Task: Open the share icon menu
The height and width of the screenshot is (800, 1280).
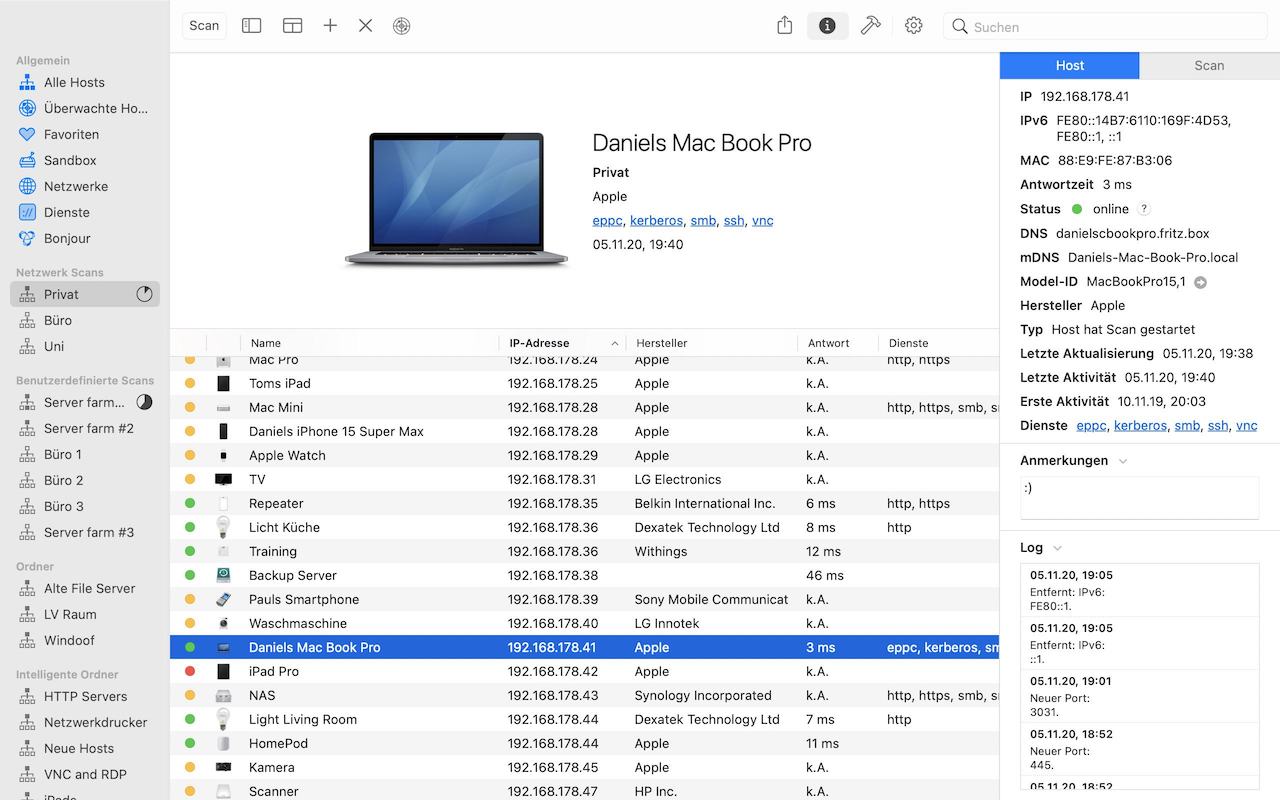Action: (x=785, y=26)
